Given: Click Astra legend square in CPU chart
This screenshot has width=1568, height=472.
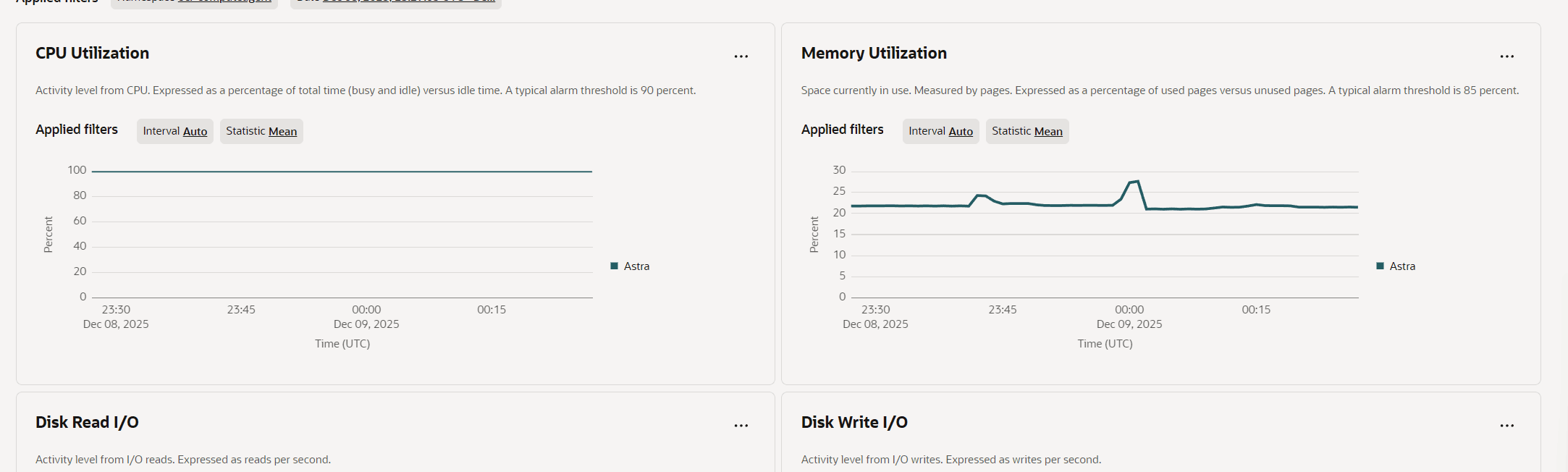Looking at the screenshot, I should tap(615, 266).
